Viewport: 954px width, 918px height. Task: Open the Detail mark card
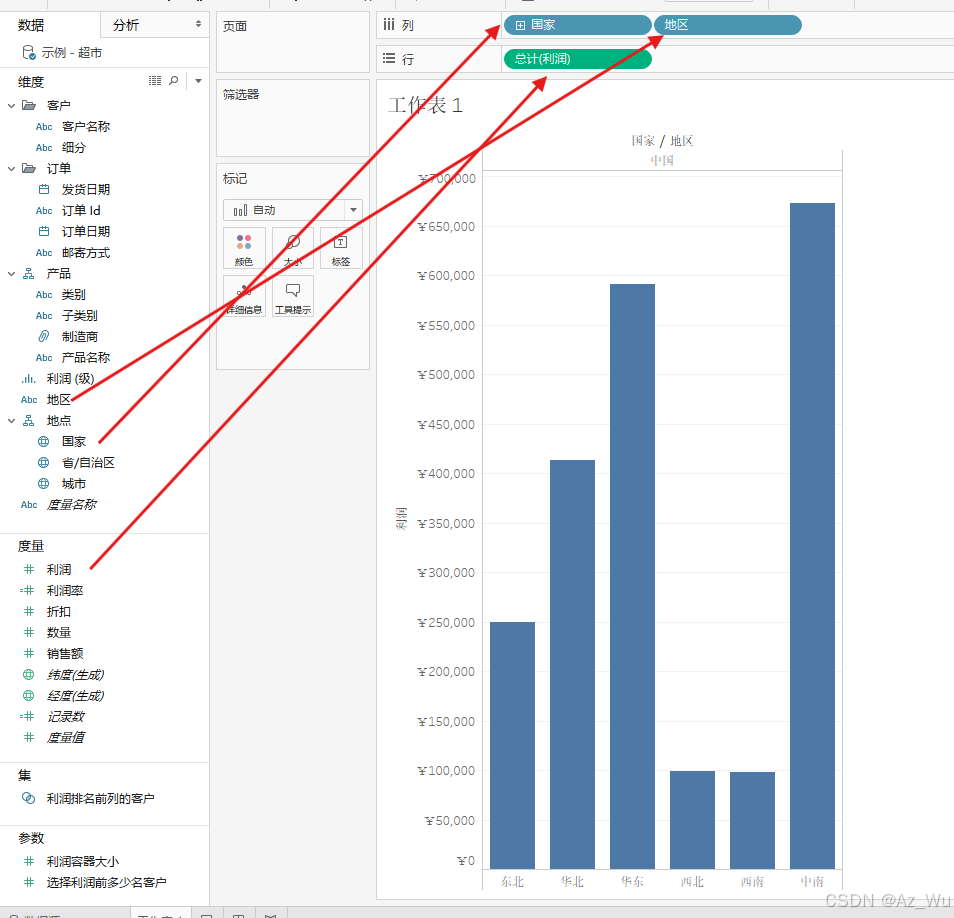(244, 296)
